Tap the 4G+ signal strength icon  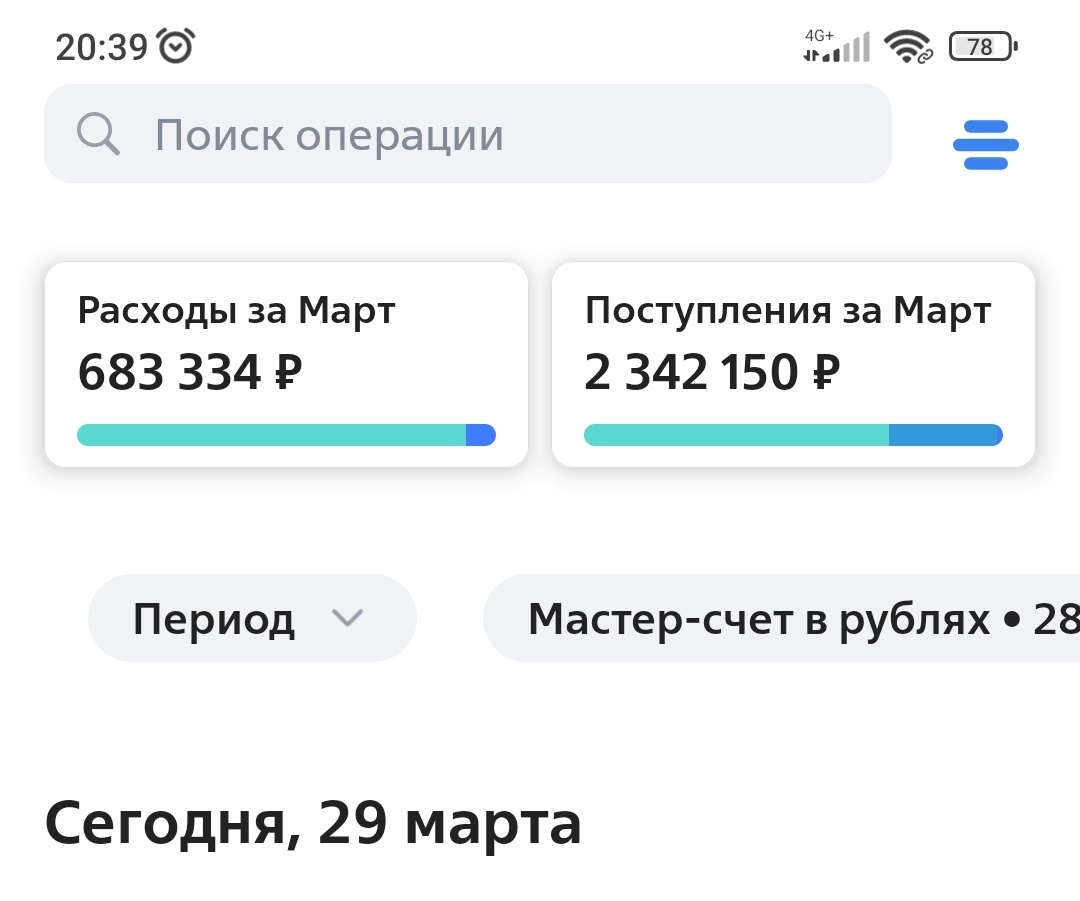(836, 46)
